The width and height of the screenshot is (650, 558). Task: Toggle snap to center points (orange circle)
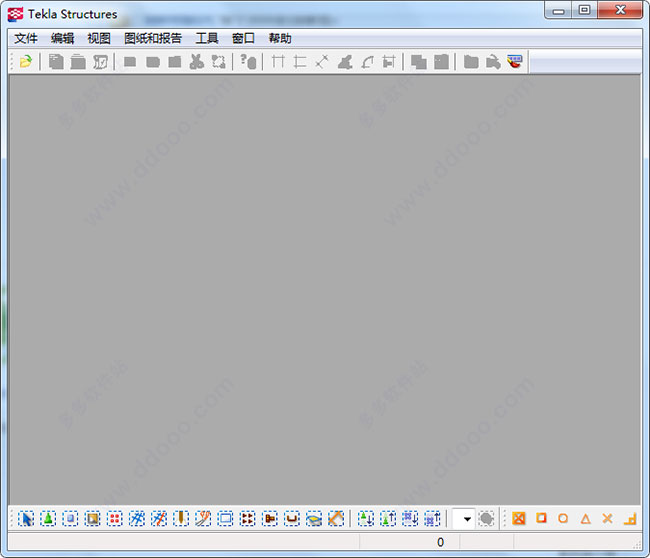[563, 519]
